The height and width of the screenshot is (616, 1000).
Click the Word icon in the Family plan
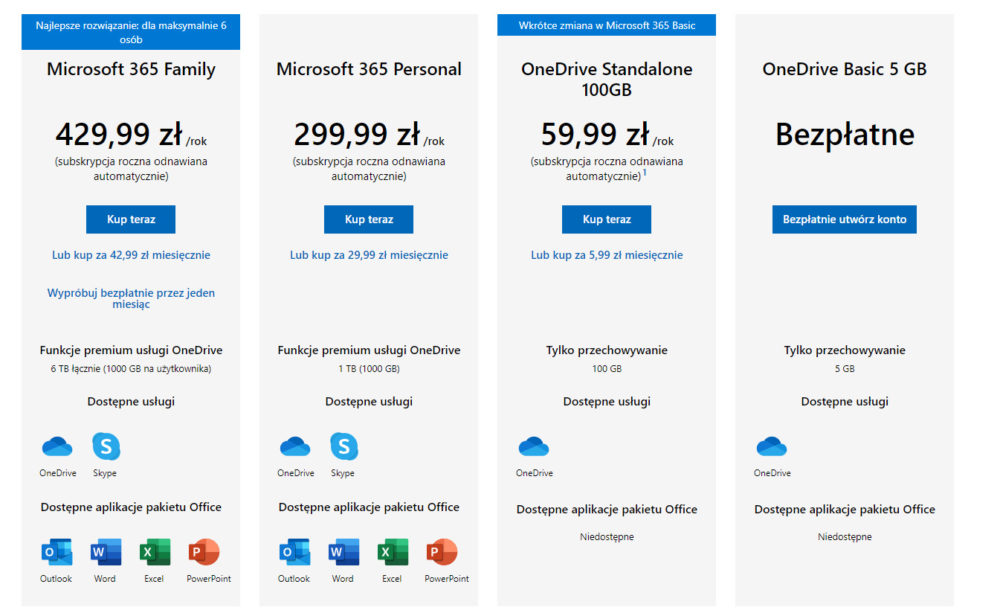click(106, 552)
